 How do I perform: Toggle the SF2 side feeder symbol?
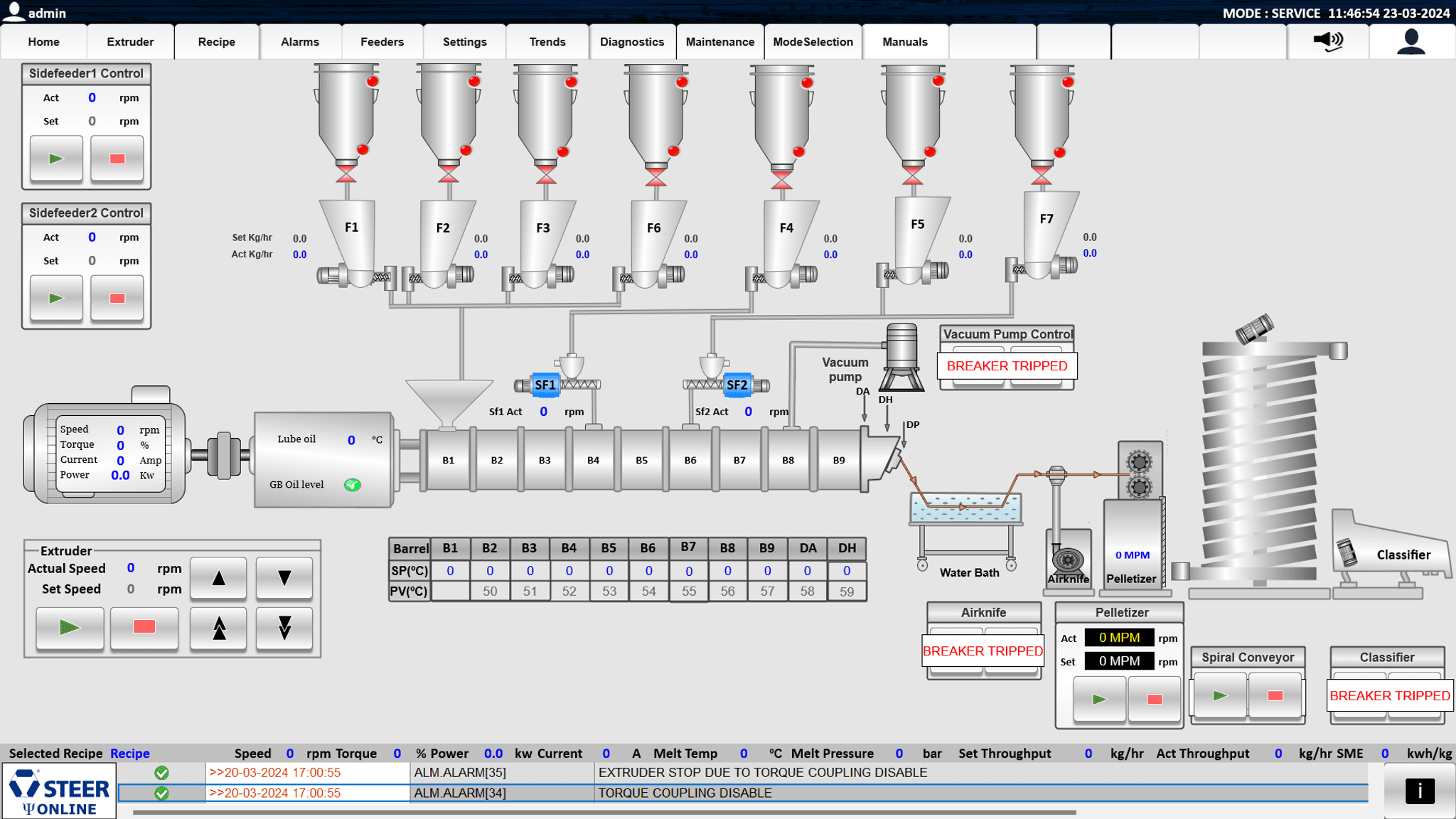point(737,385)
